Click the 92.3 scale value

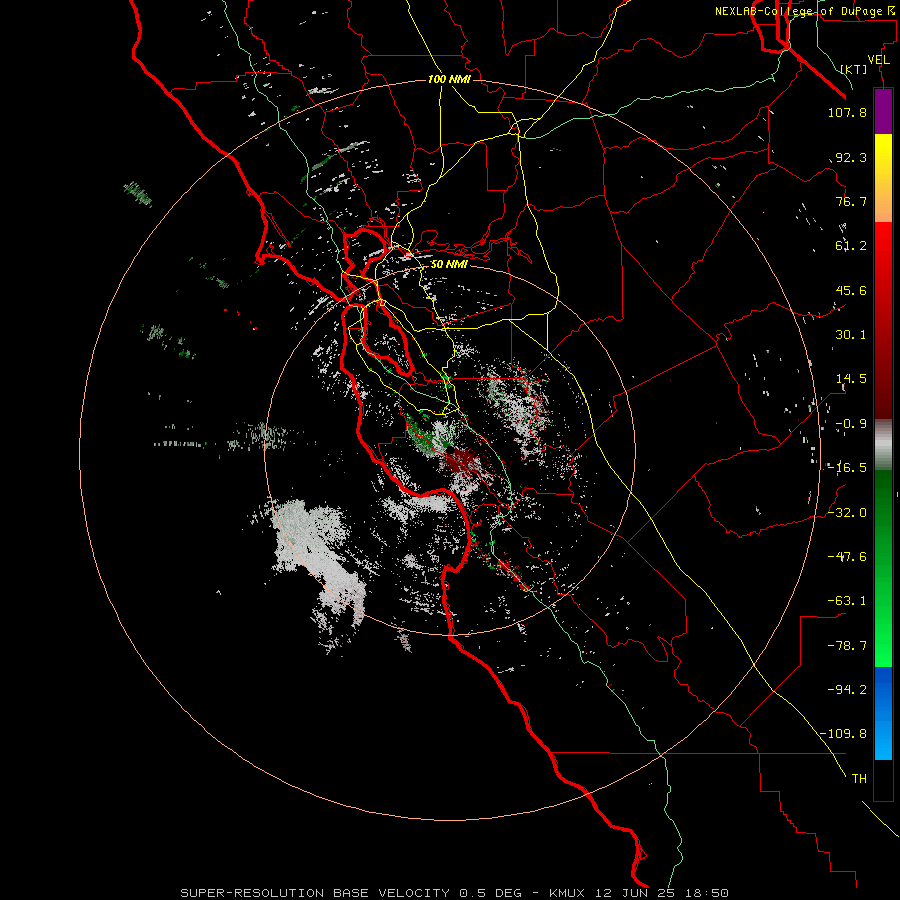coord(851,157)
